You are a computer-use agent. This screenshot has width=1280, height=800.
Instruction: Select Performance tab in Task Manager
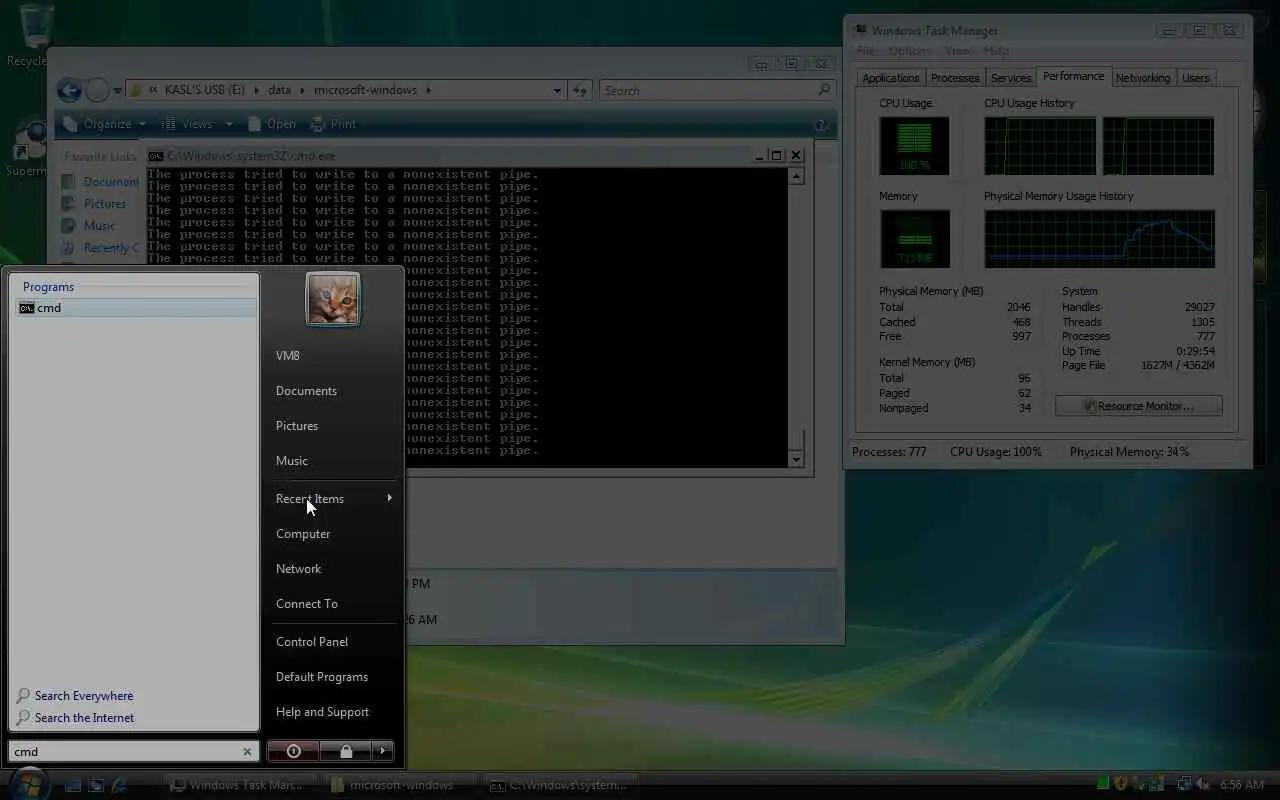tap(1073, 76)
